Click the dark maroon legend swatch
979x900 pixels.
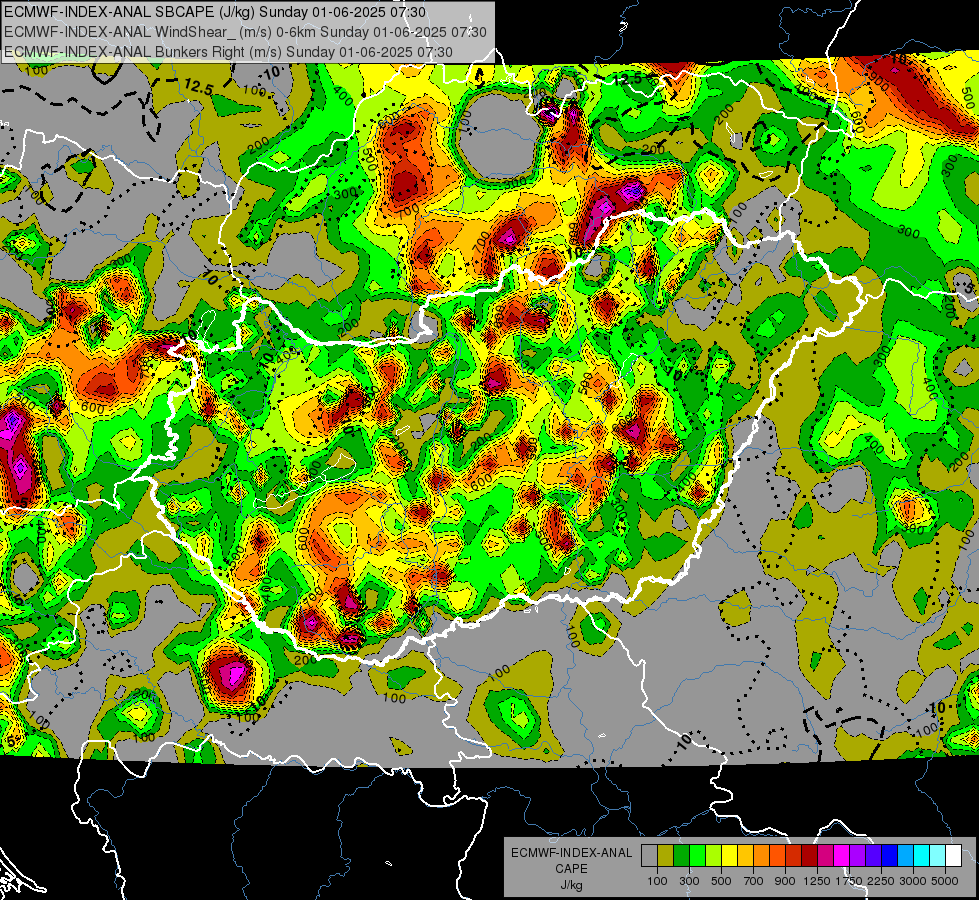coord(809,856)
